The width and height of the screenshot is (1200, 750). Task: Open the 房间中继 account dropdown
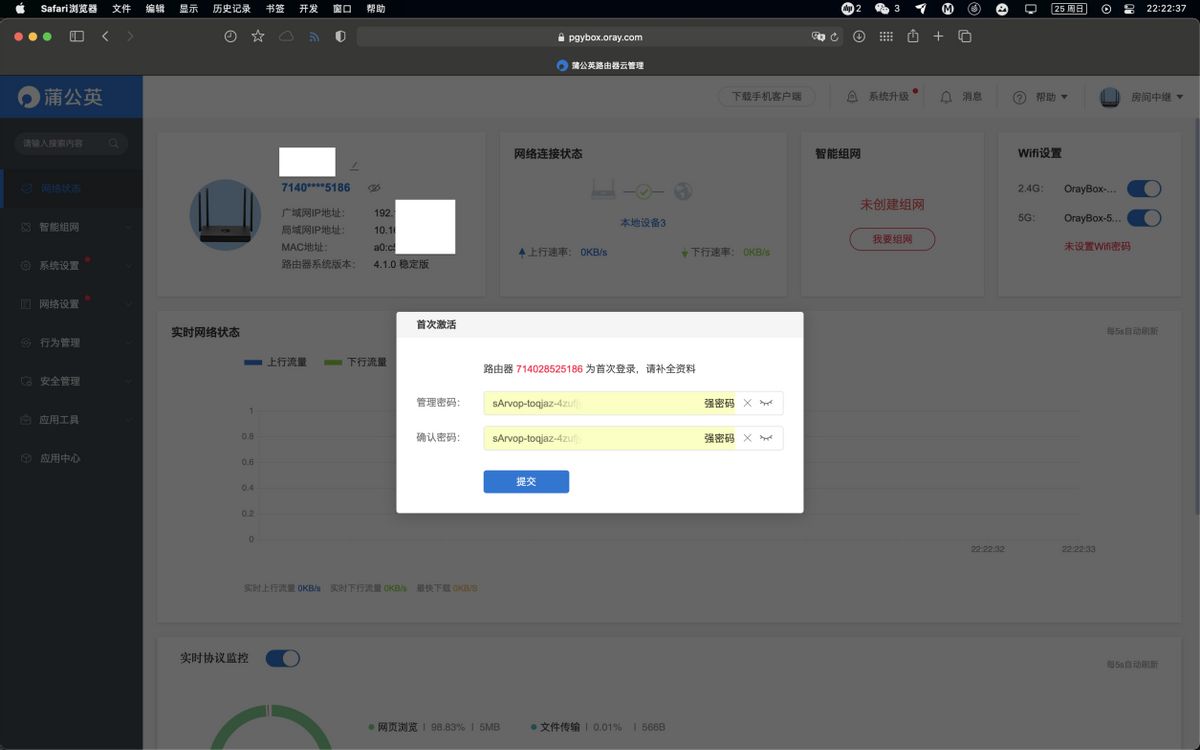pos(1141,97)
